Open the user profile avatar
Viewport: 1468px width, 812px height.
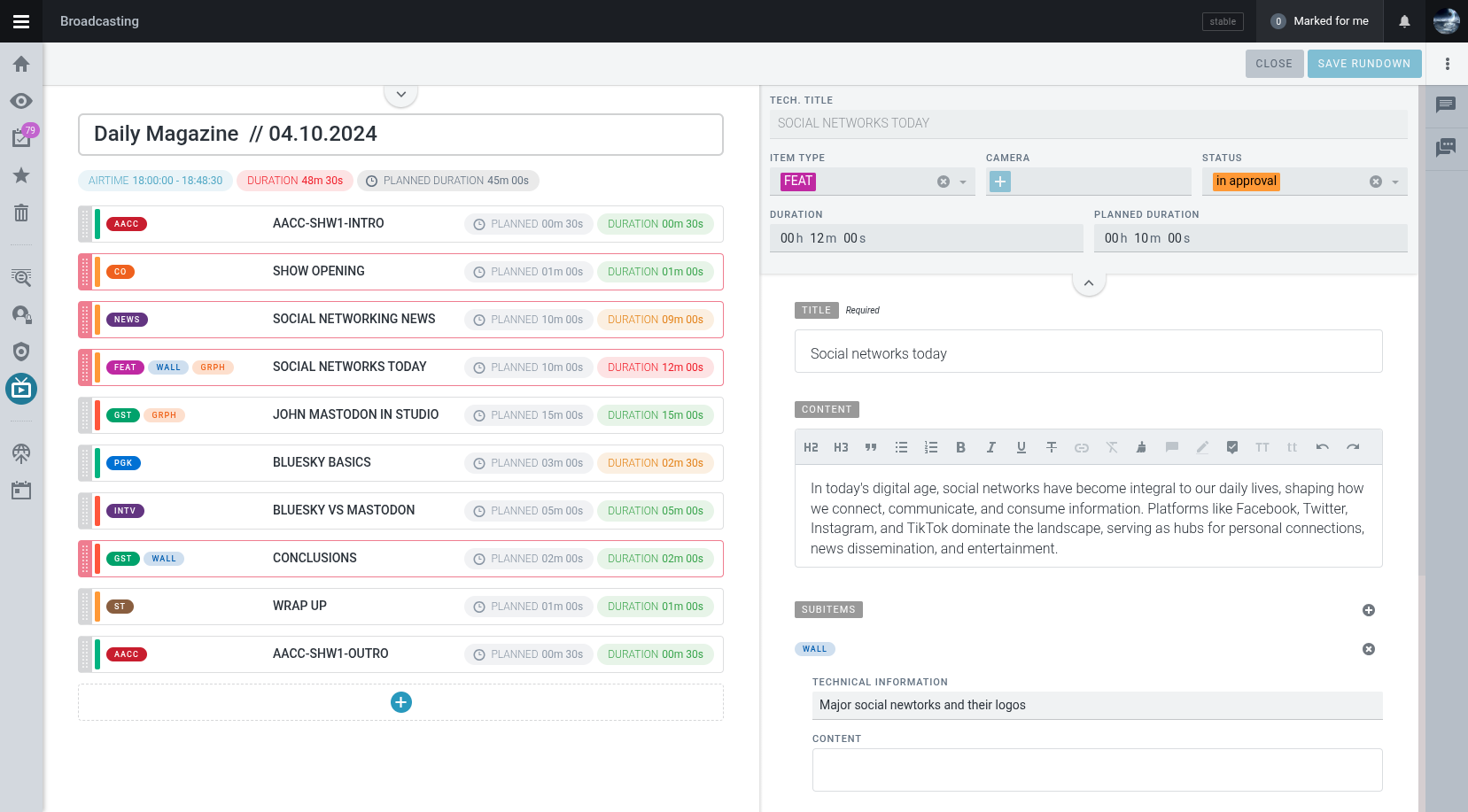(x=1447, y=21)
